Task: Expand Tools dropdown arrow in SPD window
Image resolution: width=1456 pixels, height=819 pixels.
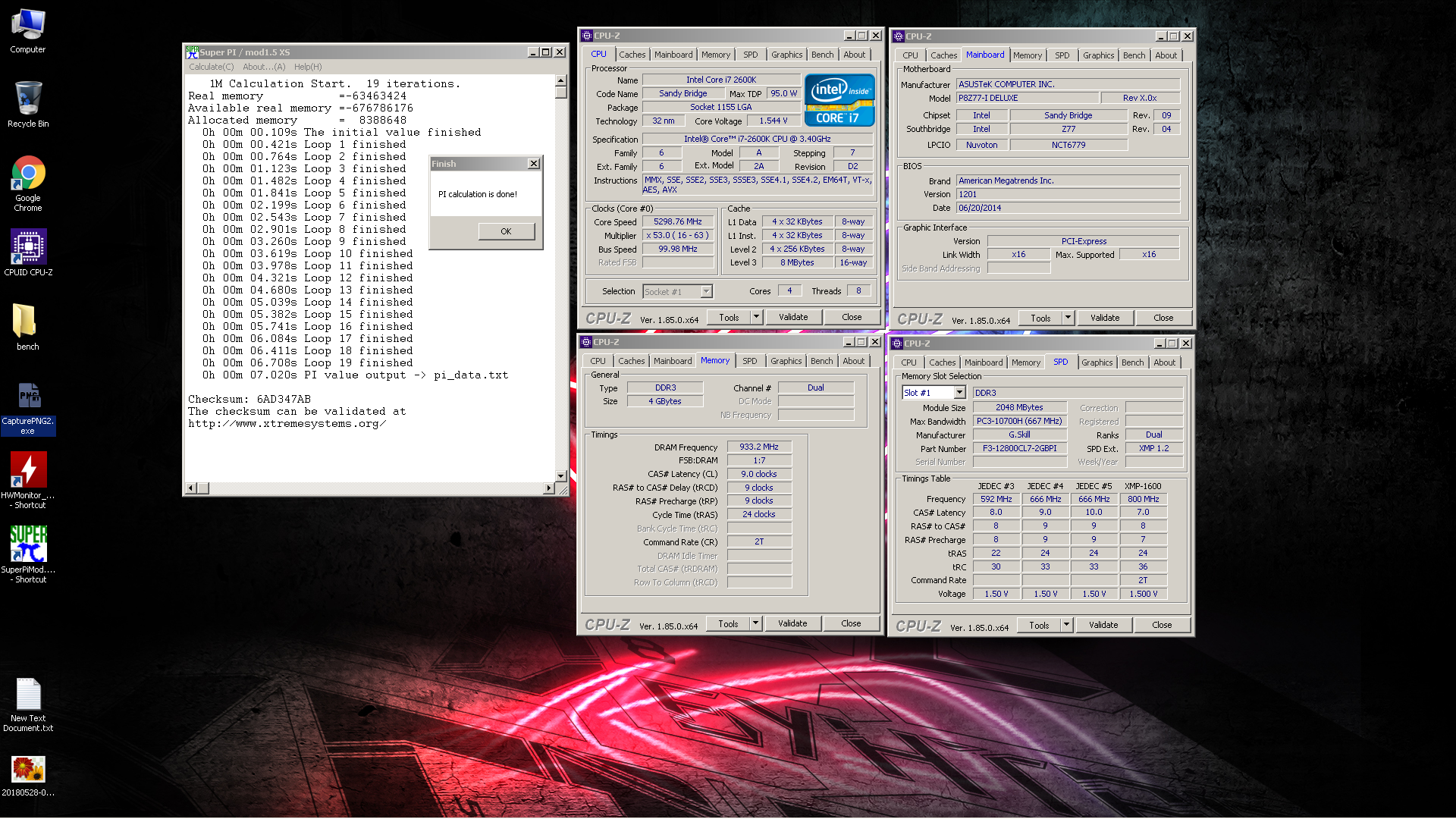Action: (1066, 625)
